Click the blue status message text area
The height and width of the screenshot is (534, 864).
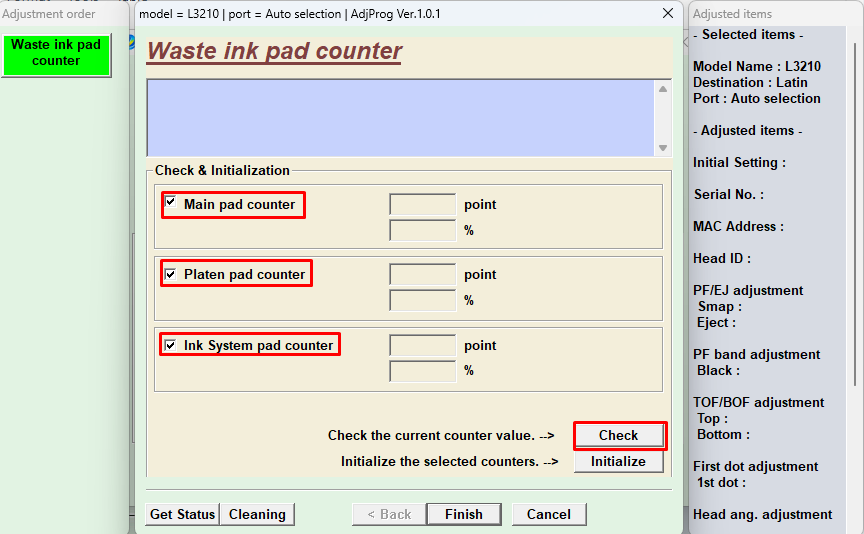[400, 118]
